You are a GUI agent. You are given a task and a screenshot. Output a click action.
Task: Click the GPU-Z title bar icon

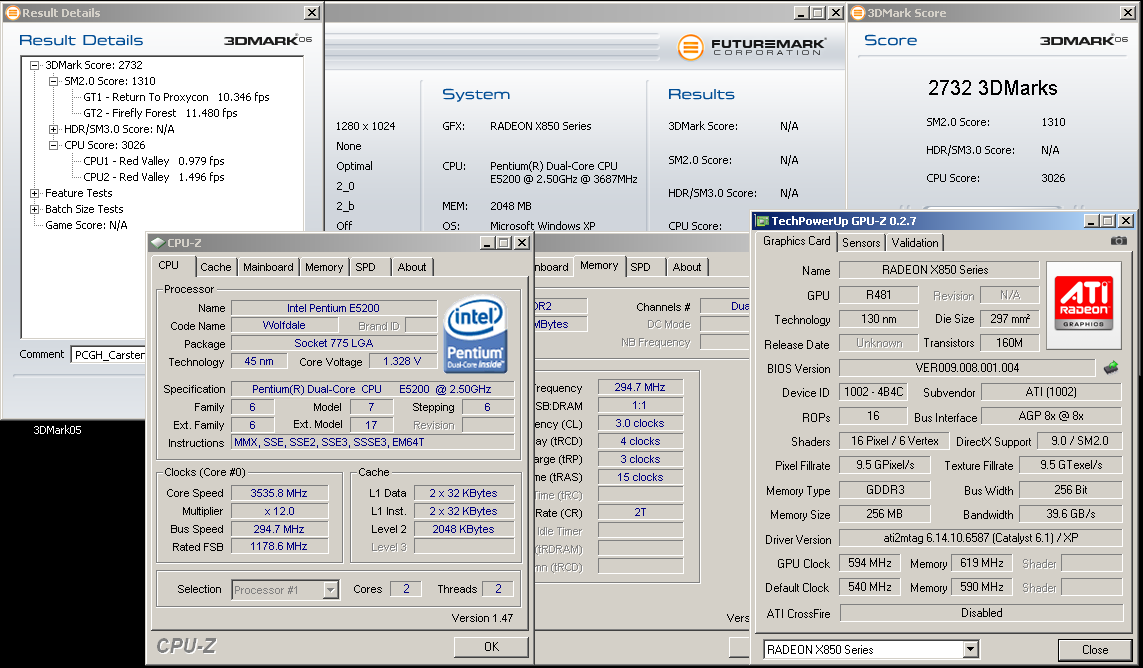coord(762,220)
